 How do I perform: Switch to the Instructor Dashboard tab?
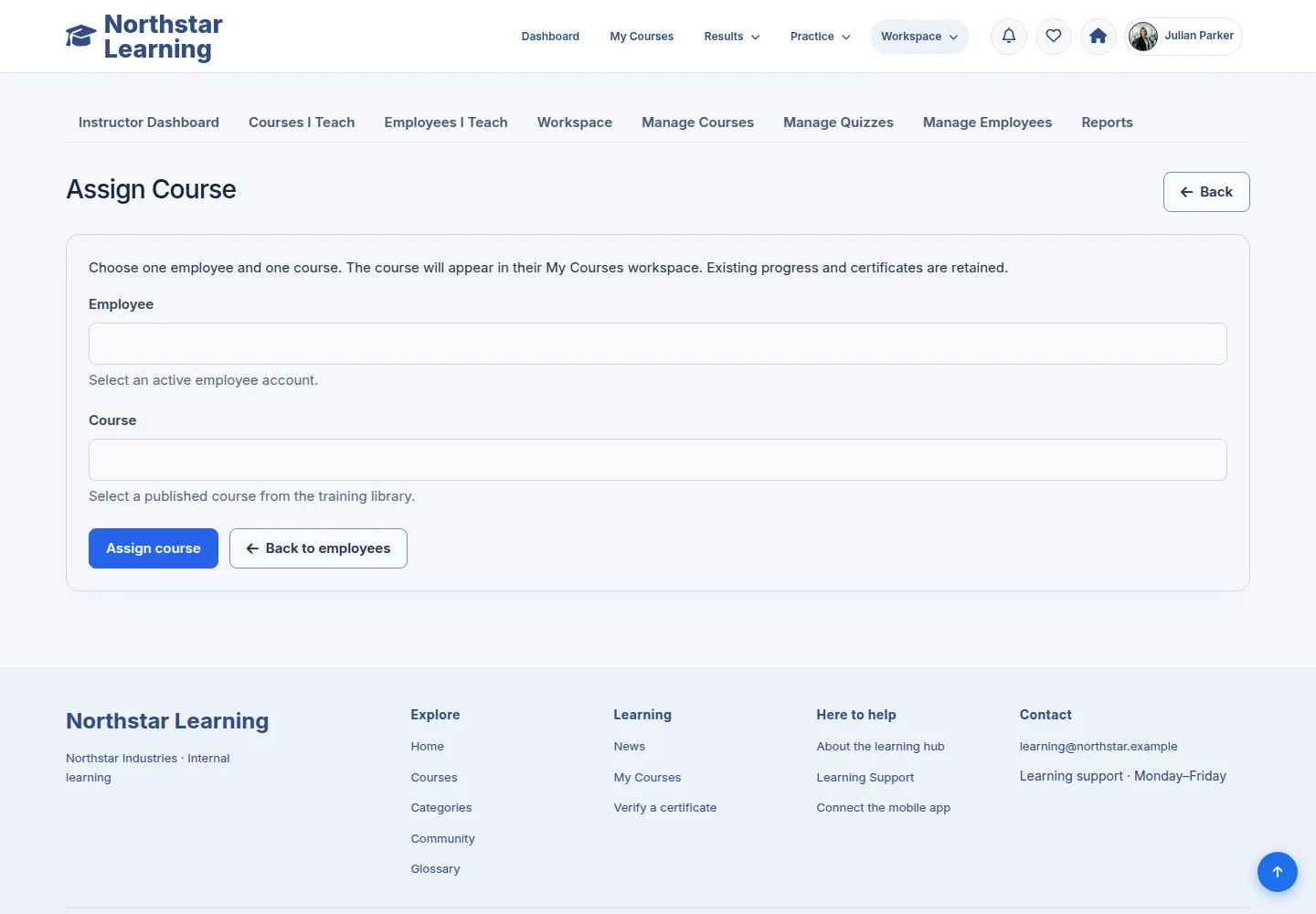(x=149, y=122)
